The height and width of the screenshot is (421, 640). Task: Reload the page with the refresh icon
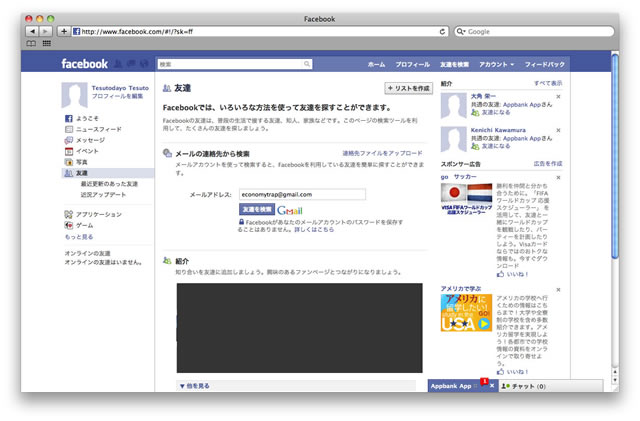[442, 31]
